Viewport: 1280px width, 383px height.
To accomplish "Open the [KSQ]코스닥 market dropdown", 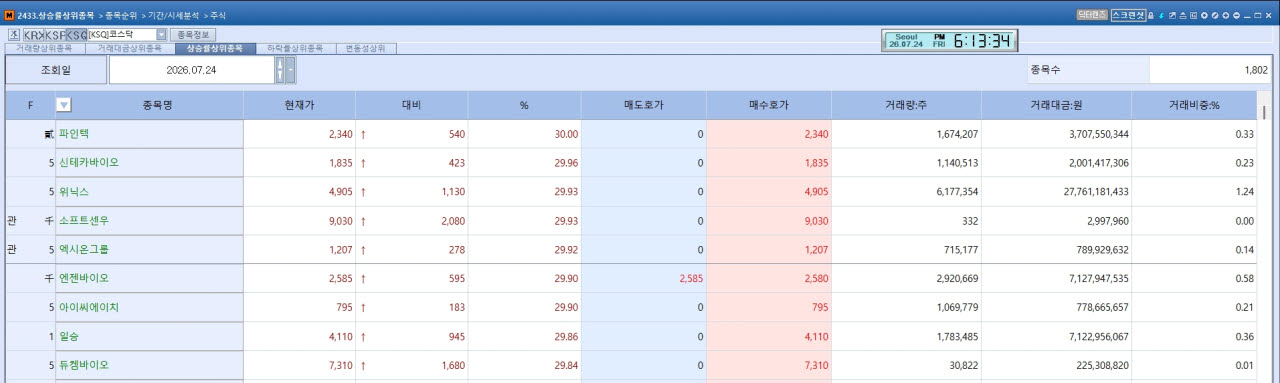I will (127, 34).
